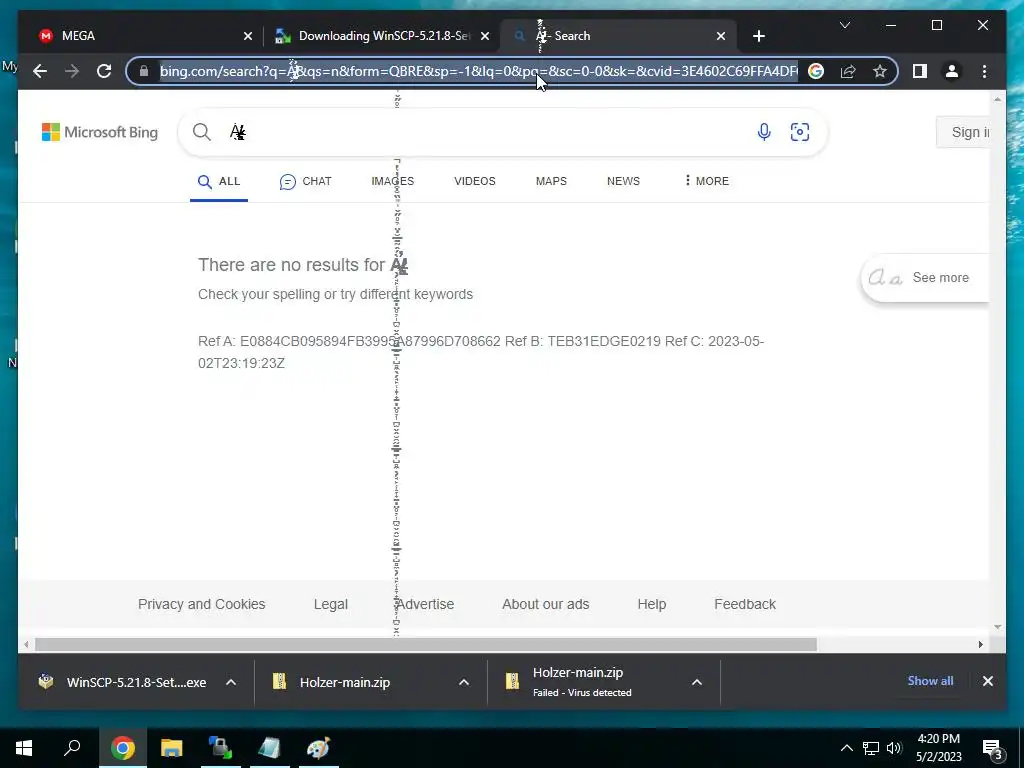Open the Privacy and Cookies link
Screen dimensions: 1024x768
(x=201, y=604)
